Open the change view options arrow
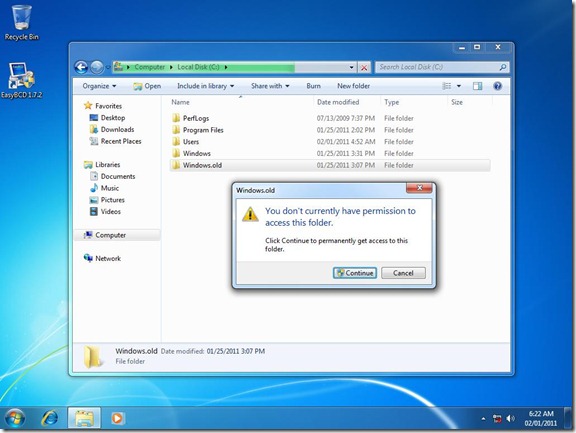This screenshot has width=576, height=433. 459,86
